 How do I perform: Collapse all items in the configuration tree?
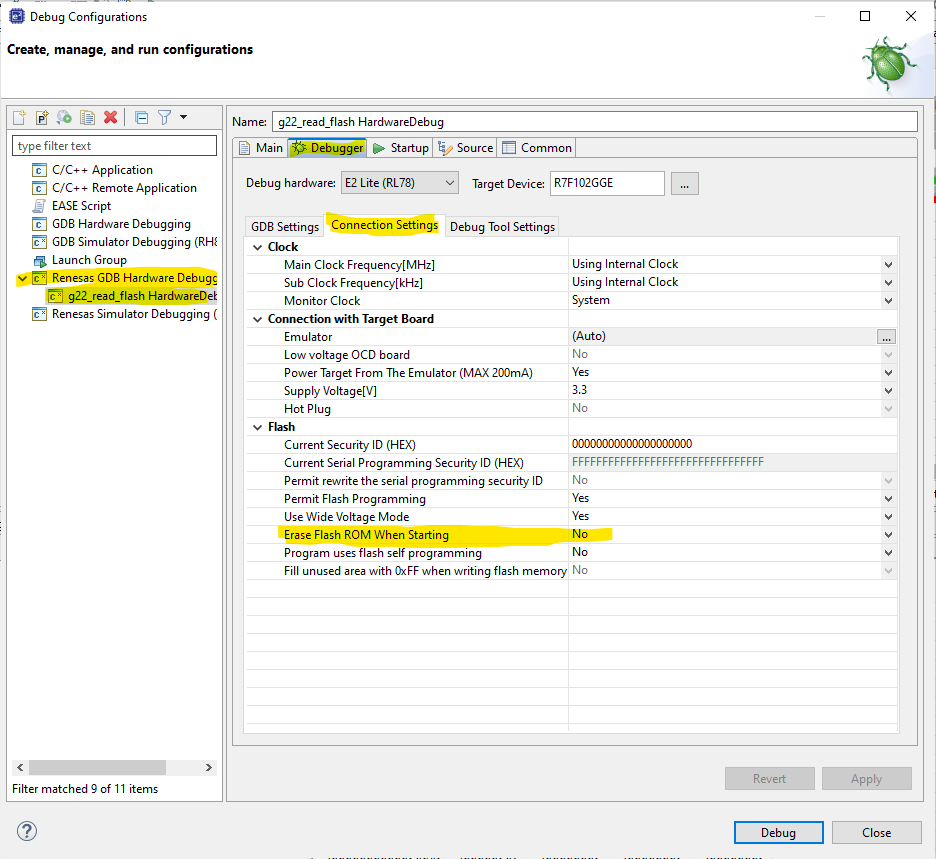click(x=142, y=117)
